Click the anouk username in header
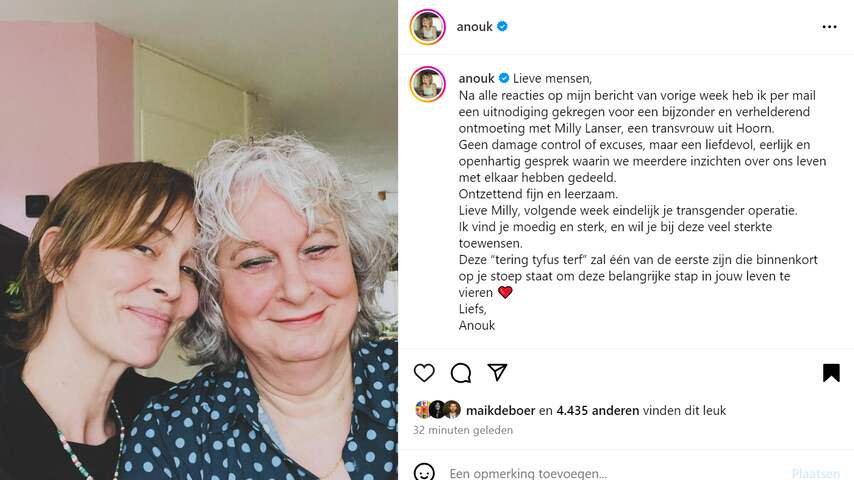This screenshot has width=854, height=480. click(x=474, y=27)
